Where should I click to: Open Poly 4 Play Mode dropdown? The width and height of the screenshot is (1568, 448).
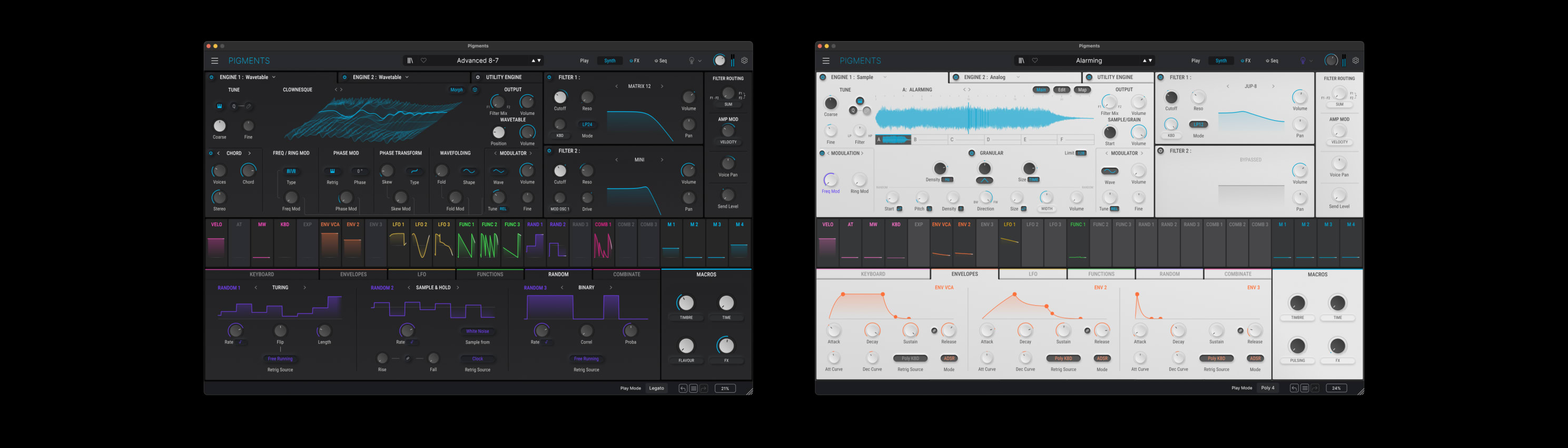click(x=1268, y=388)
